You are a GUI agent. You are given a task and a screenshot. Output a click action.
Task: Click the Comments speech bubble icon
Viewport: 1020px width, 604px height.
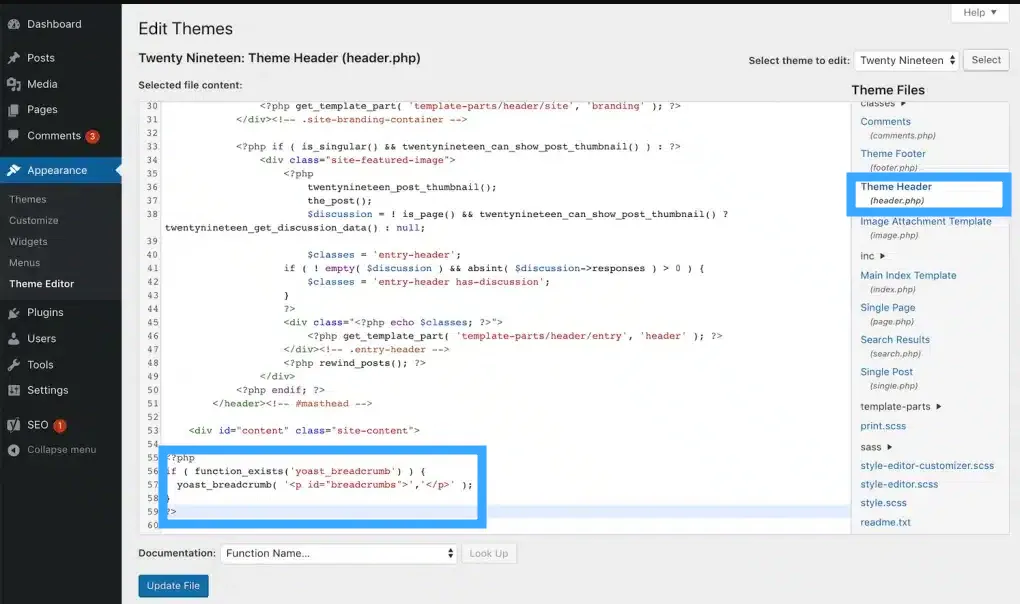[x=14, y=136]
